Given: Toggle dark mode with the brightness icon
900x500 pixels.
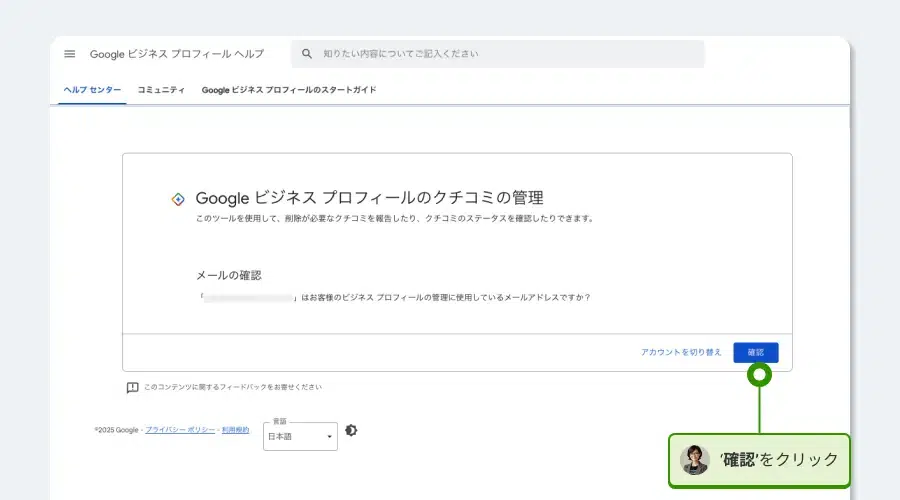Looking at the screenshot, I should [x=351, y=431].
